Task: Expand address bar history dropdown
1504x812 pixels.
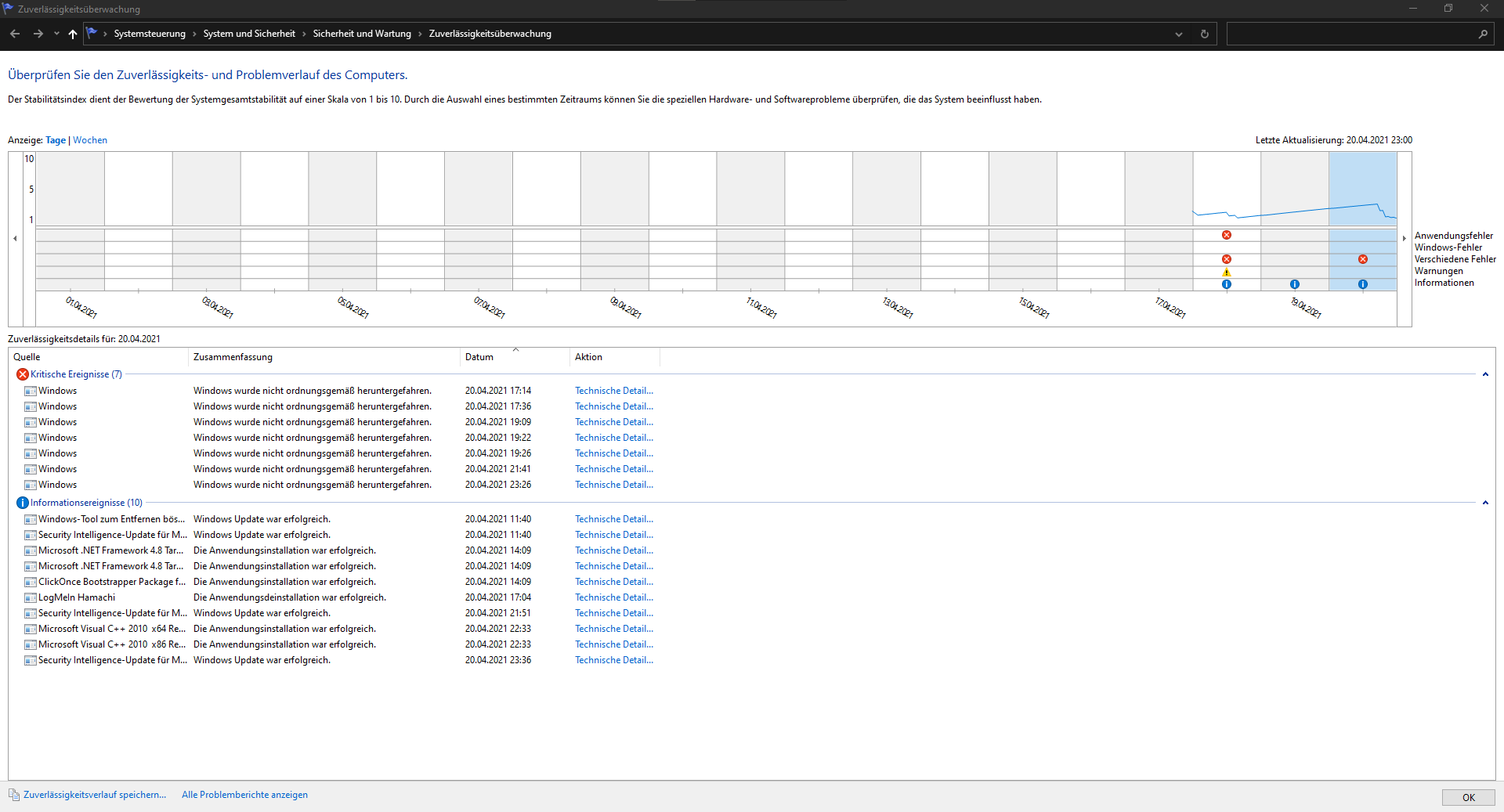Action: click(x=1178, y=34)
